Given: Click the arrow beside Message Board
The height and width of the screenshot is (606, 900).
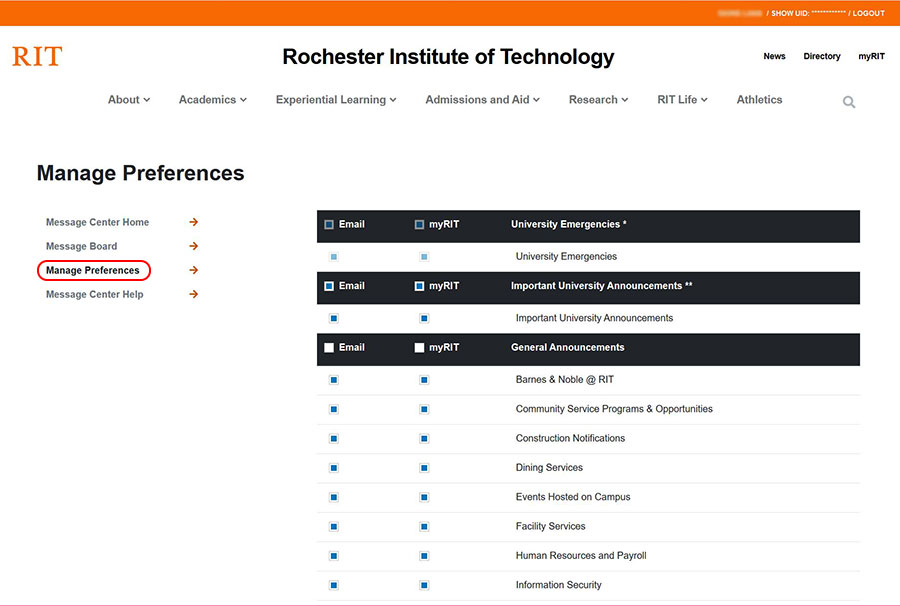Looking at the screenshot, I should [x=194, y=246].
